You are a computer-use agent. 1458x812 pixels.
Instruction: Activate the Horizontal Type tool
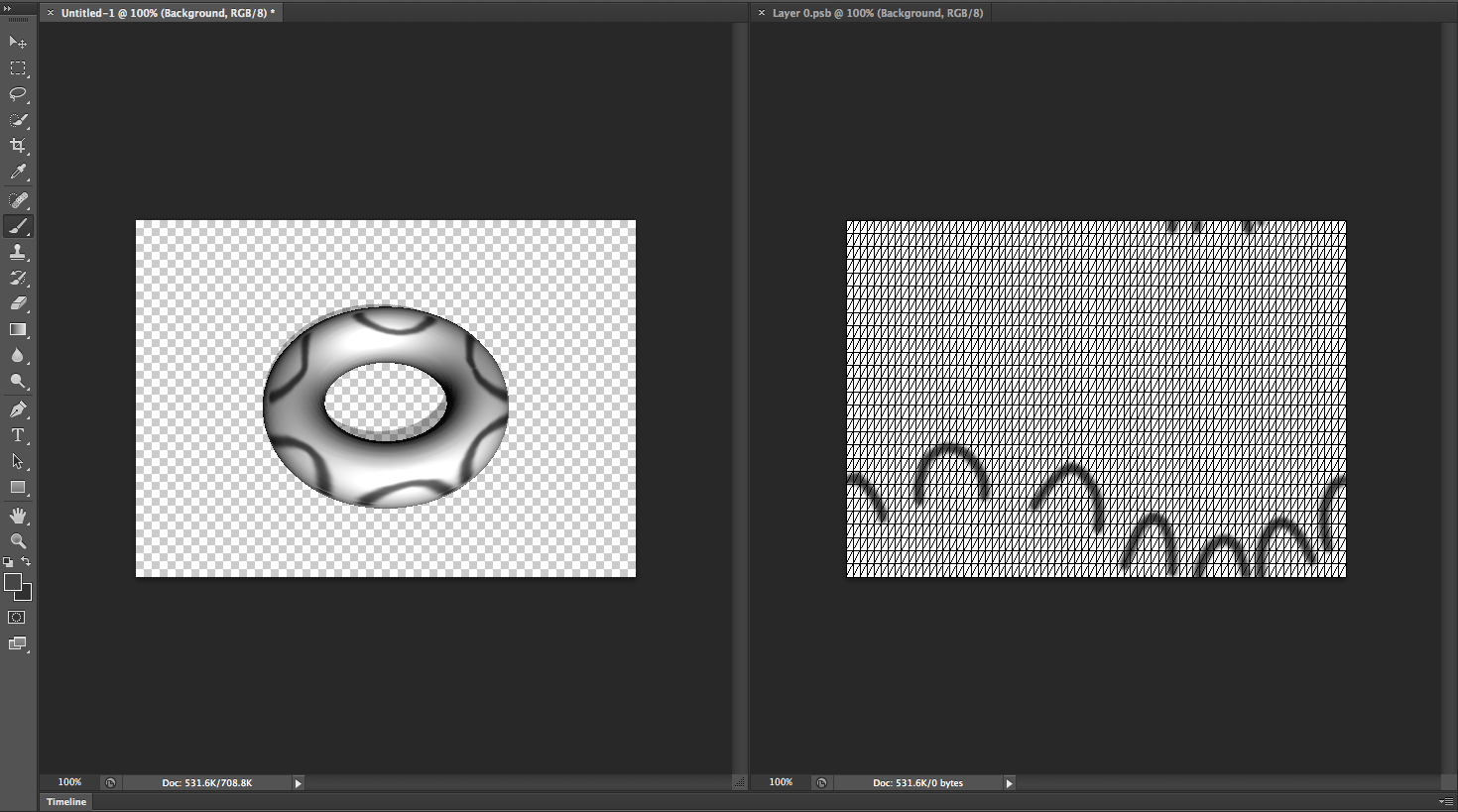(18, 434)
